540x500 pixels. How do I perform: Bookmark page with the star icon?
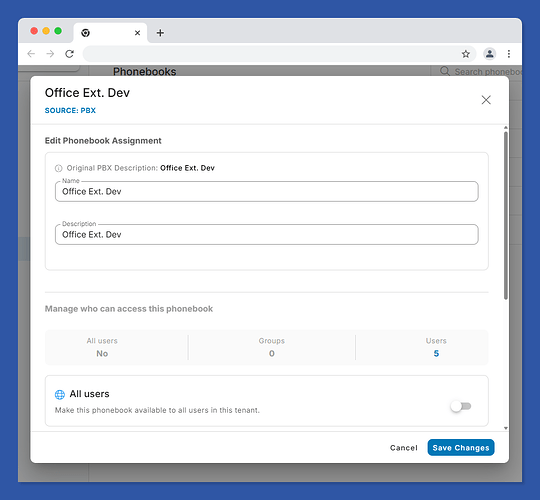point(466,54)
